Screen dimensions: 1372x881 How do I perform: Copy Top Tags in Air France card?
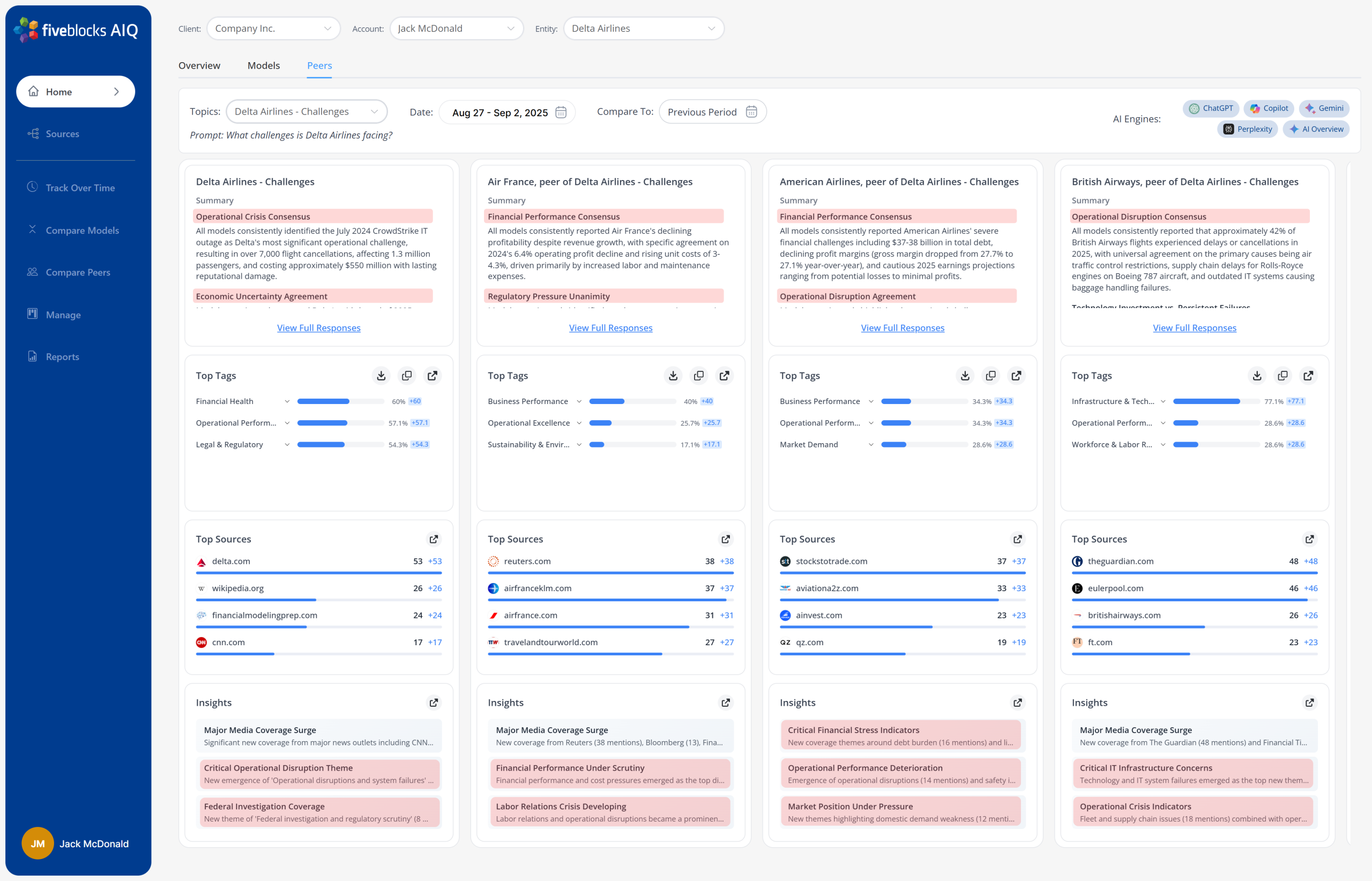[x=698, y=376]
